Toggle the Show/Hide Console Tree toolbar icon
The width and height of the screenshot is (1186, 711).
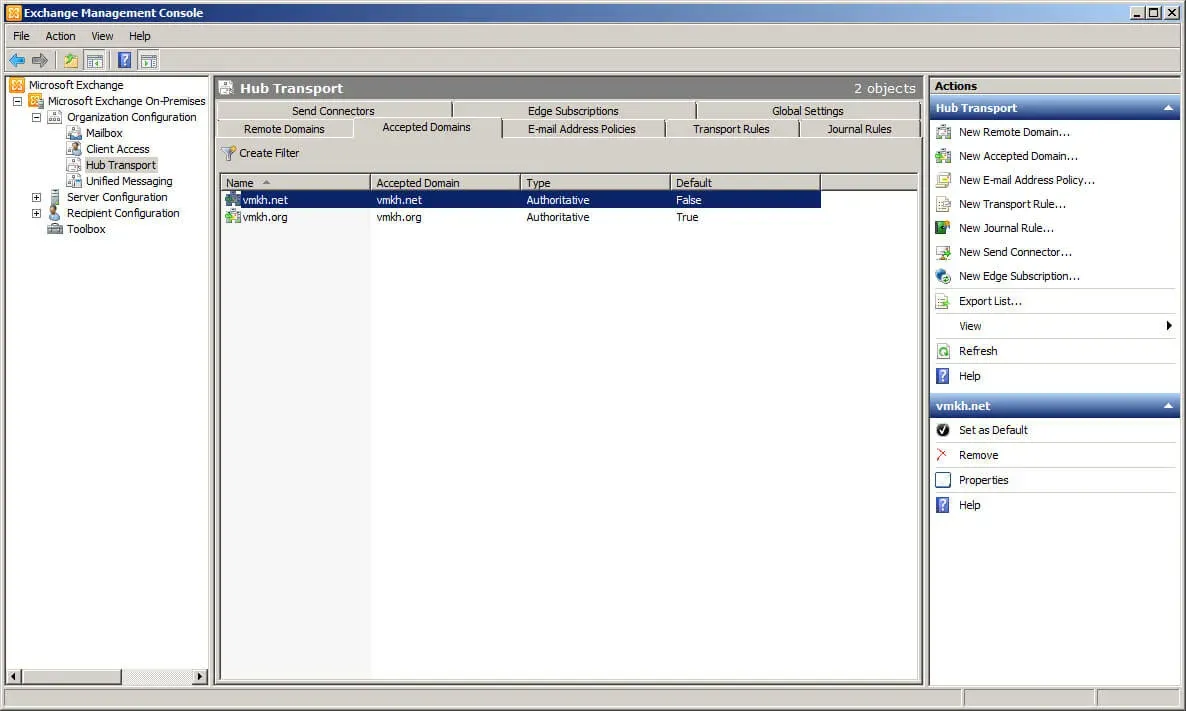(x=95, y=61)
